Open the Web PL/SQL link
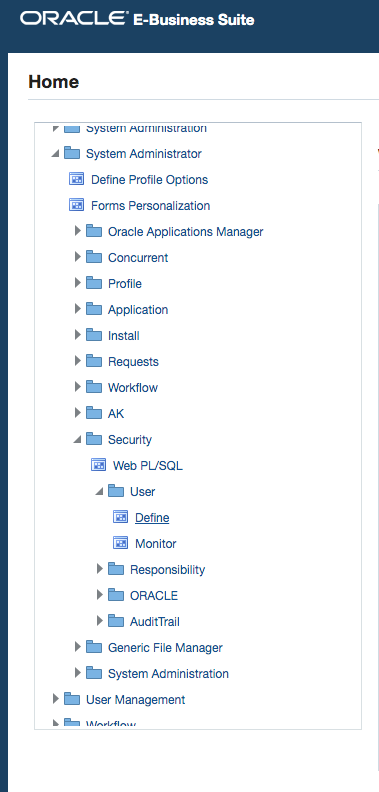The image size is (379, 792). click(x=148, y=465)
